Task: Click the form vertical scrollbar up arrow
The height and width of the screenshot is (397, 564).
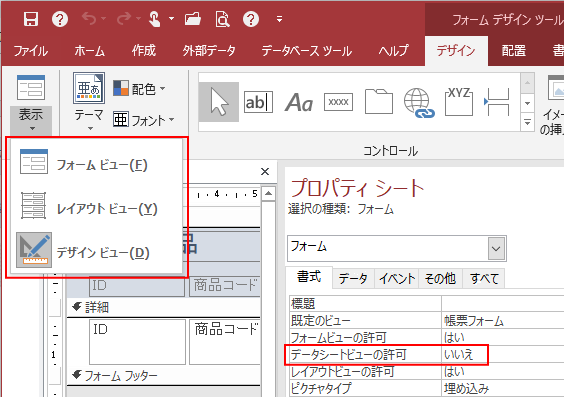Action: click(x=268, y=193)
